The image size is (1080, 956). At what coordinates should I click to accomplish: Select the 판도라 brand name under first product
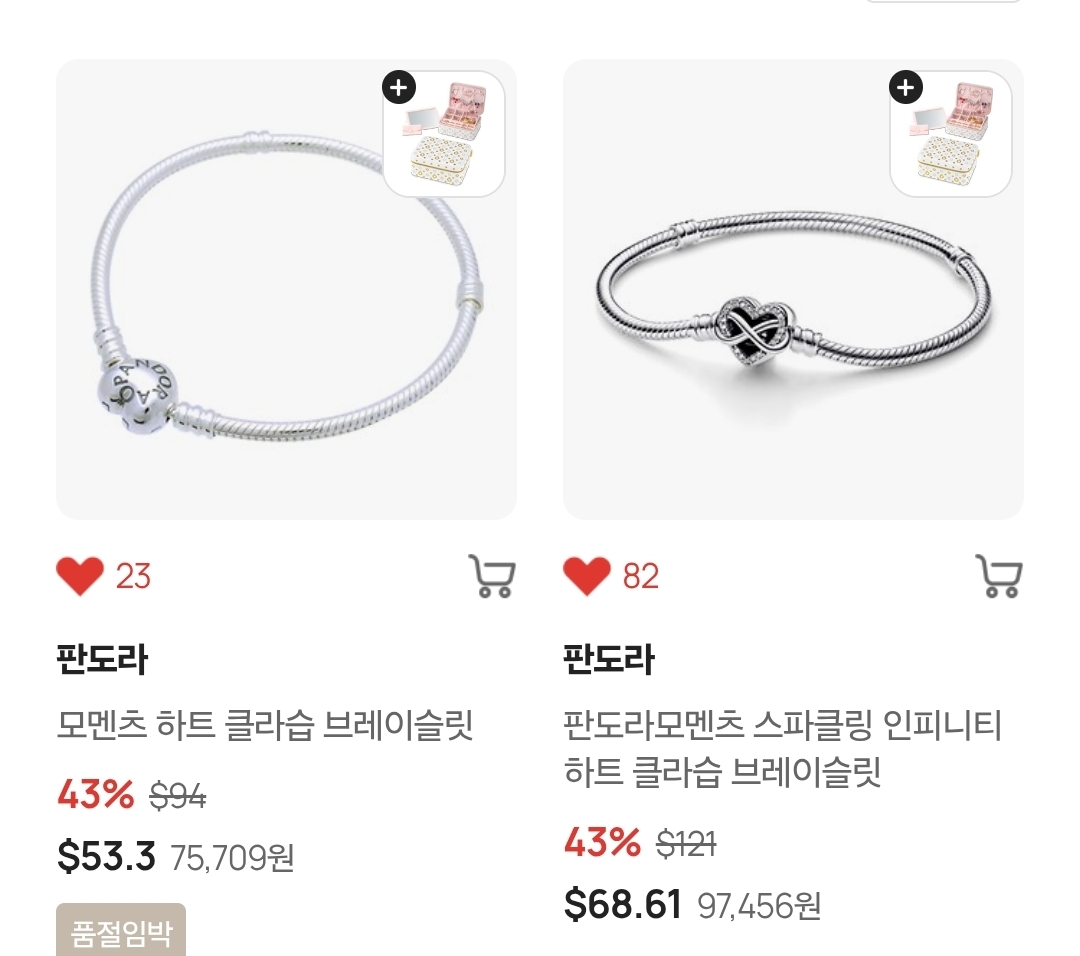tap(102, 660)
